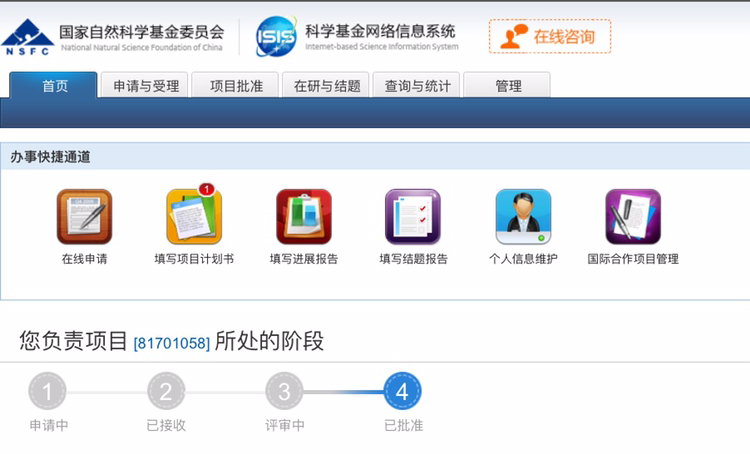The width and height of the screenshot is (750, 454).
Task: Open the 在线咨询 online consultation button
Action: click(550, 36)
